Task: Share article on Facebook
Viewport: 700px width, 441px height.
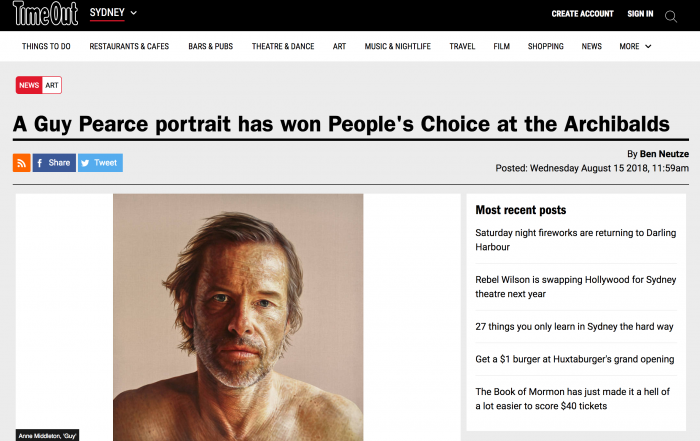Action: tap(54, 162)
